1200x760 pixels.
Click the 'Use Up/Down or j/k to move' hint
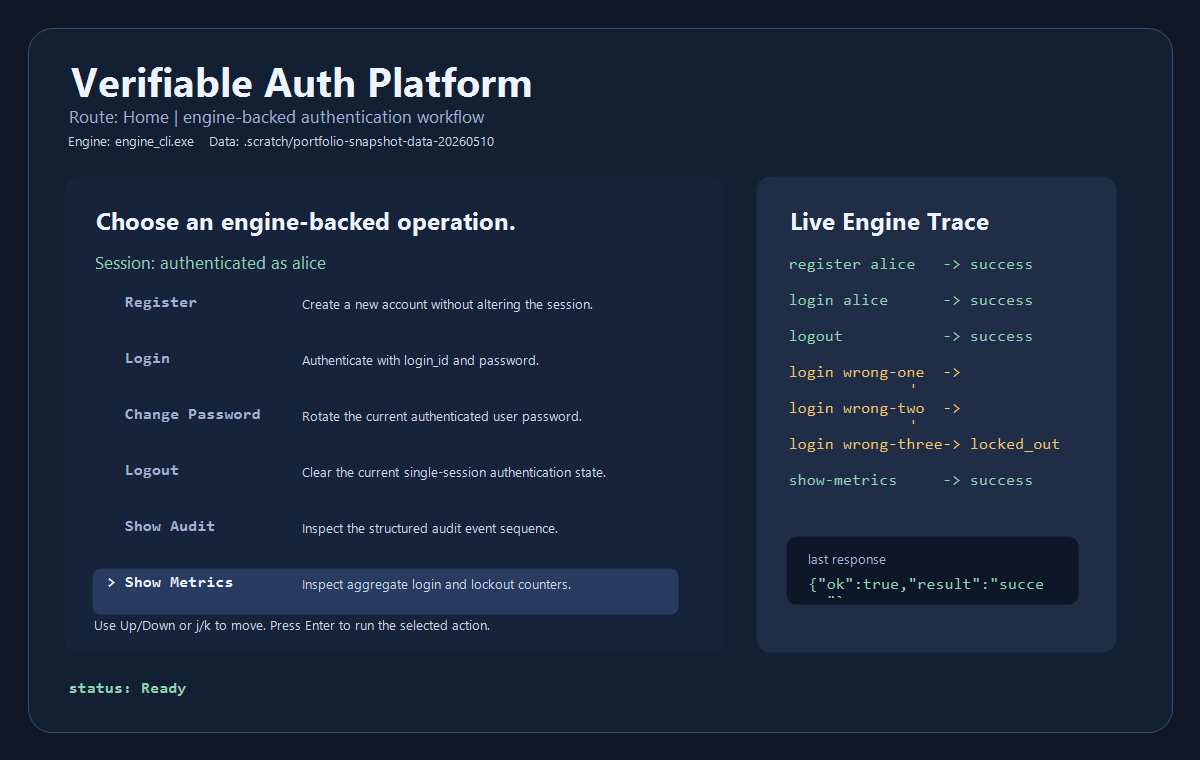click(291, 626)
